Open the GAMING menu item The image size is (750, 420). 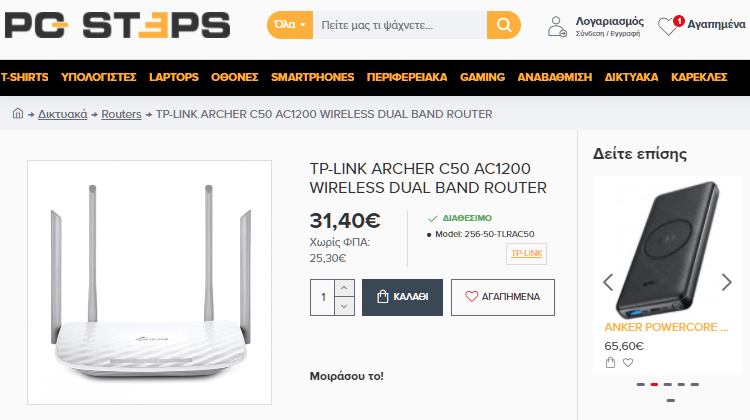[x=482, y=77]
